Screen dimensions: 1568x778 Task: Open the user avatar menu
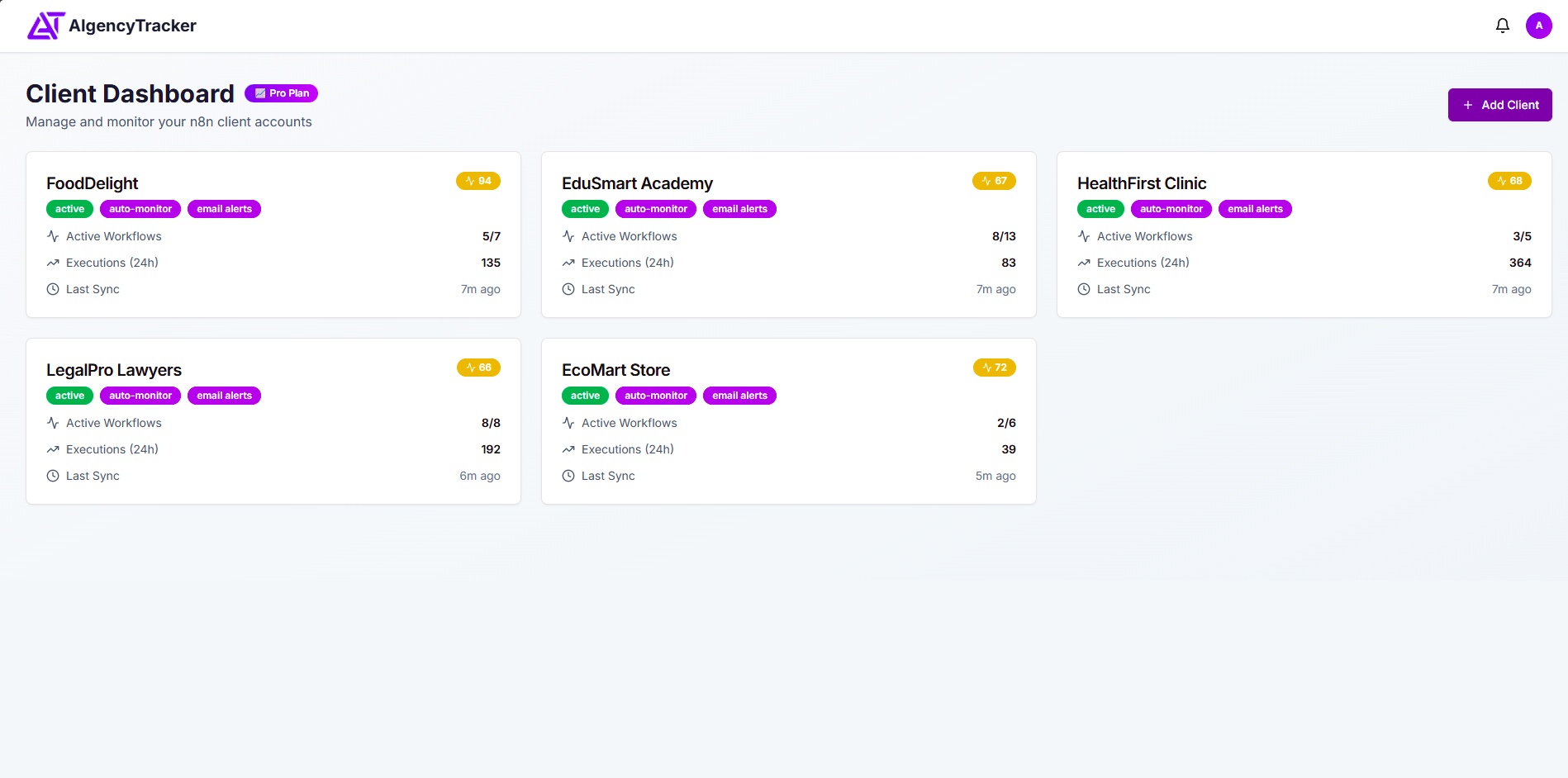coord(1538,25)
